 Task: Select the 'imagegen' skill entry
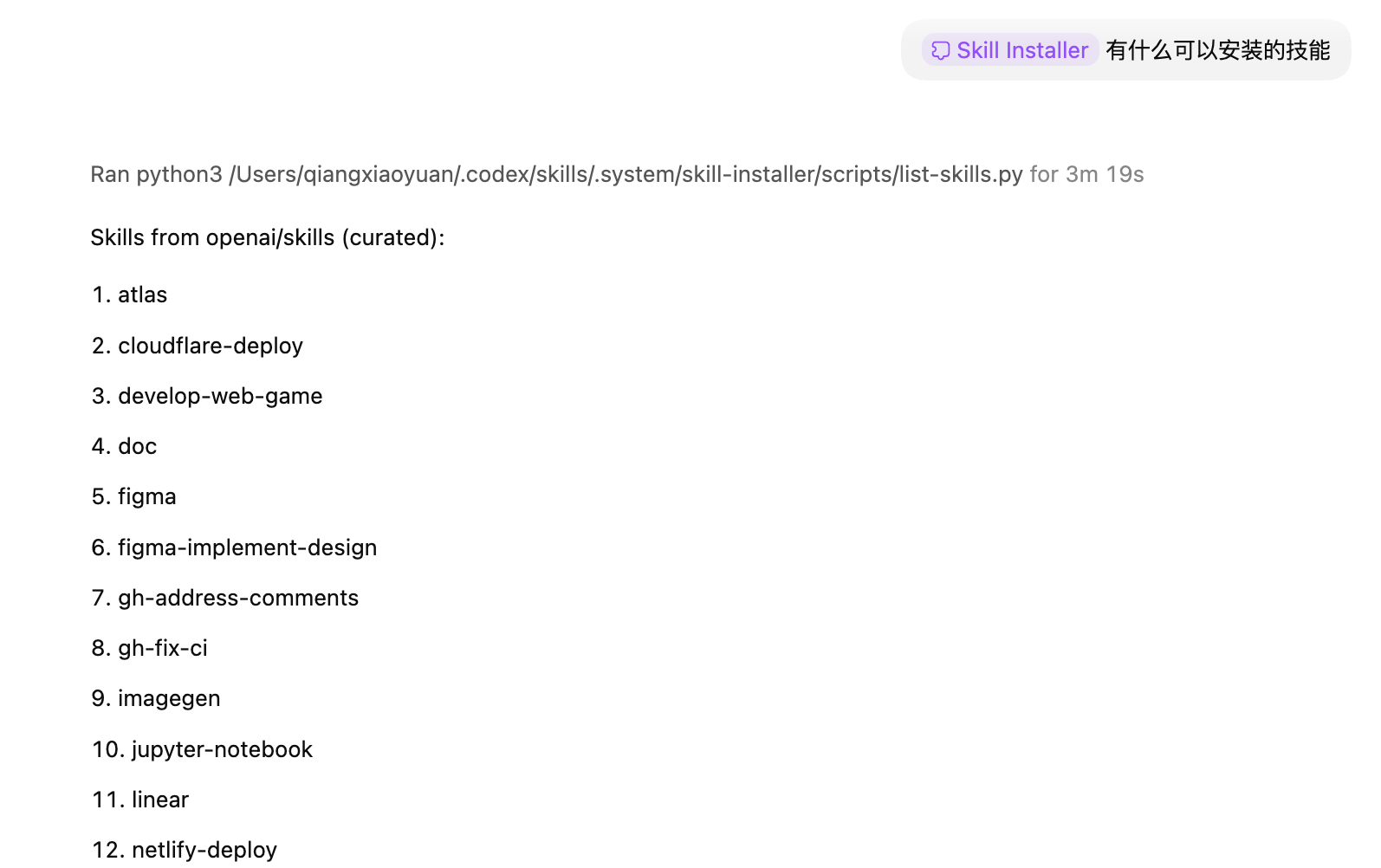coord(169,698)
